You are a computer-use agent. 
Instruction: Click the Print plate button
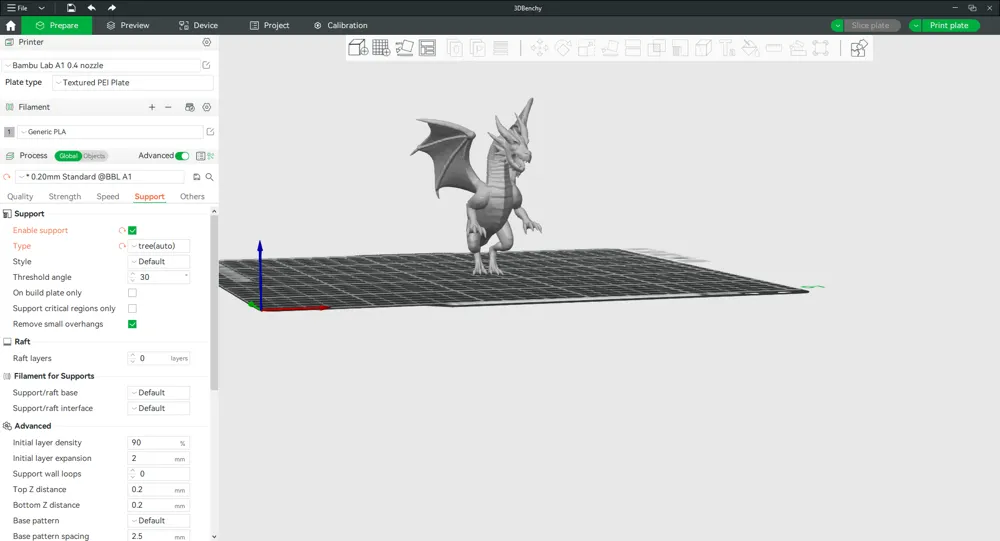949,26
